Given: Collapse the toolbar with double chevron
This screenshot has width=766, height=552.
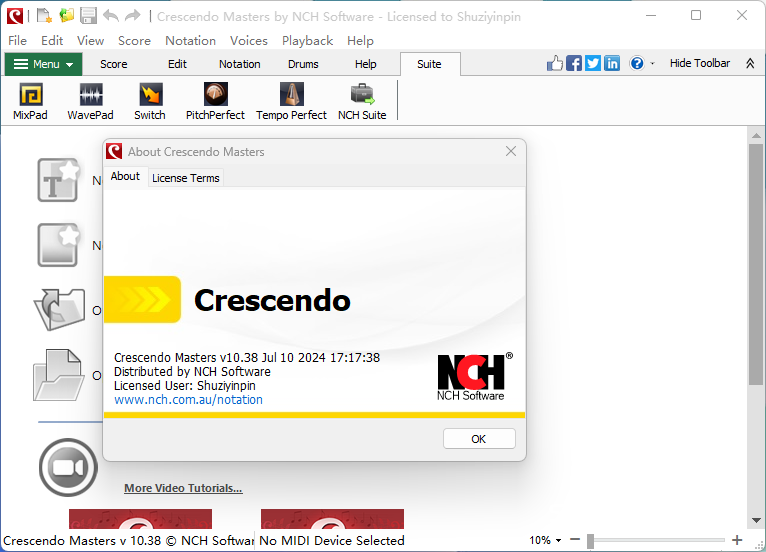Looking at the screenshot, I should (750, 64).
